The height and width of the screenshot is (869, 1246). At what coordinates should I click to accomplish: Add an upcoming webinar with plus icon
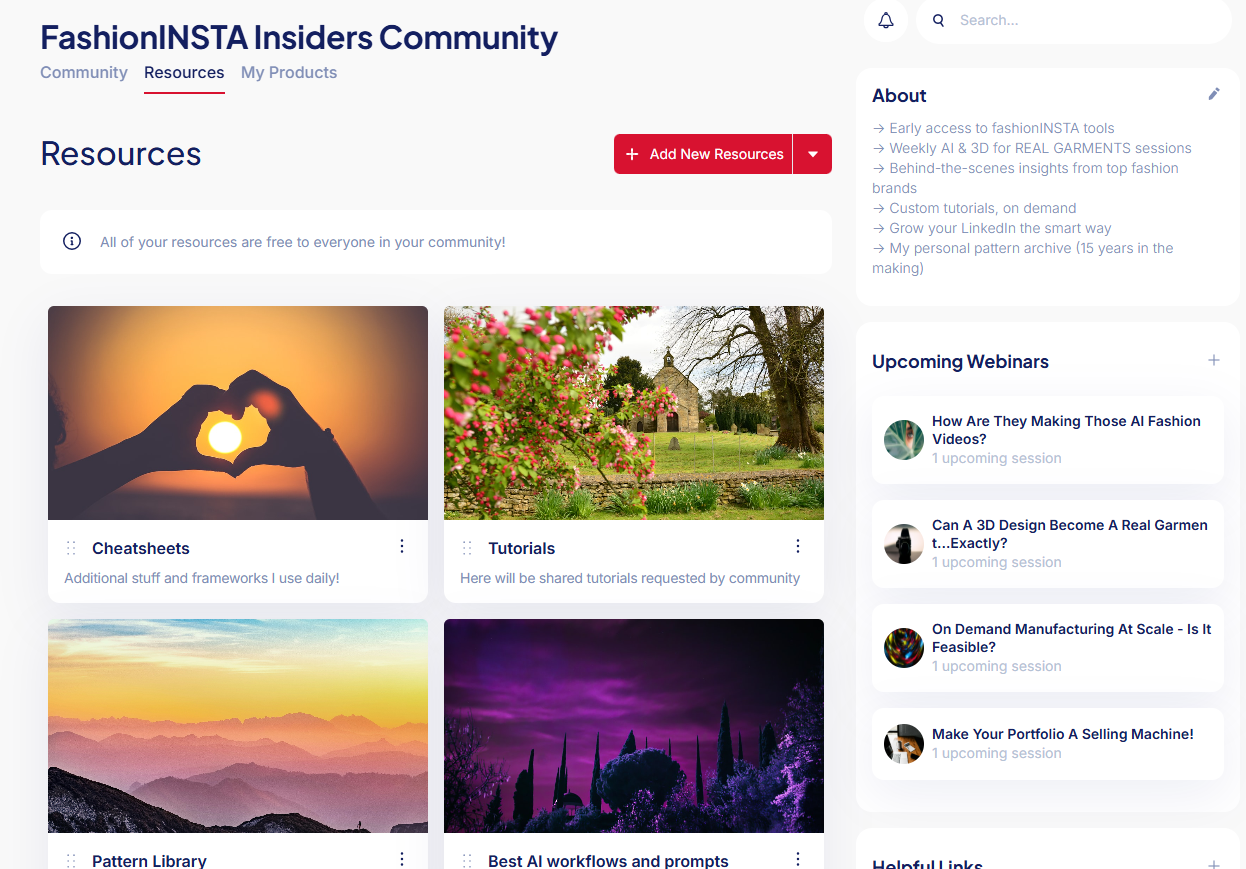pos(1214,360)
